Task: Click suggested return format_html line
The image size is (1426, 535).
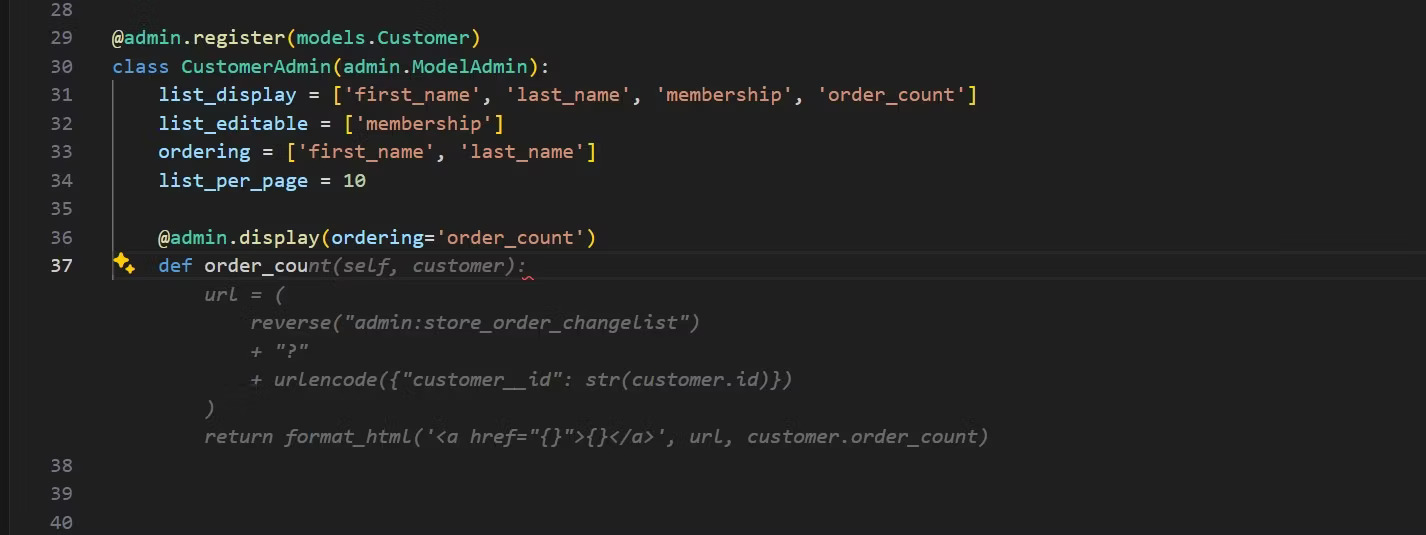Action: tap(596, 437)
